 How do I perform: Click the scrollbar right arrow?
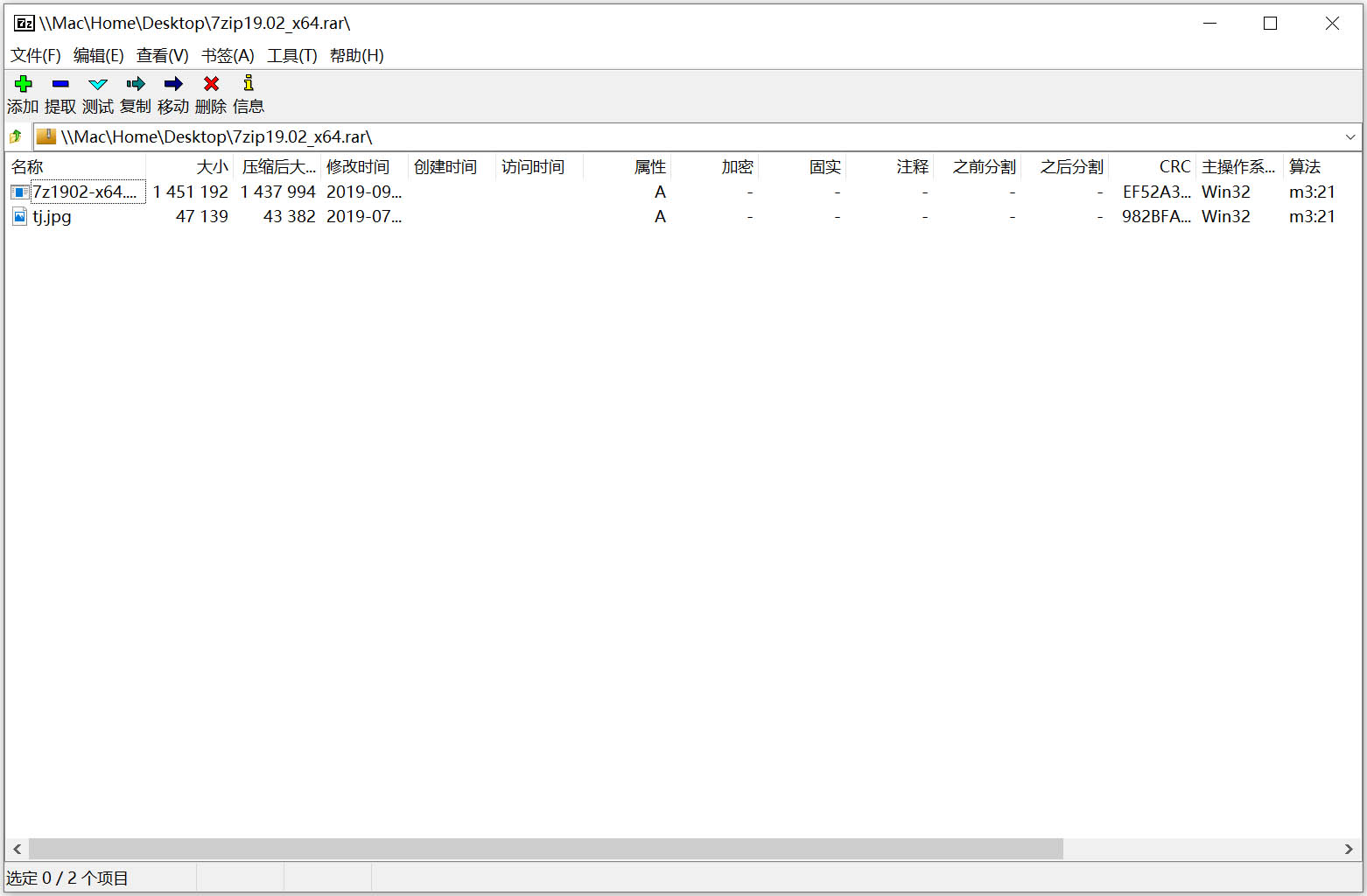pyautogui.click(x=1349, y=849)
